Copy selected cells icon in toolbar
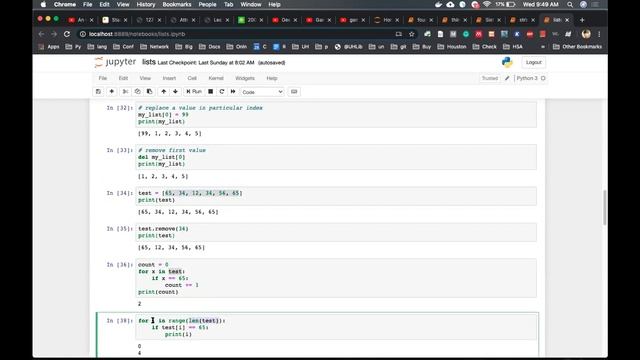Screen dimensions: 640x360 pyautogui.click(x=138, y=91)
